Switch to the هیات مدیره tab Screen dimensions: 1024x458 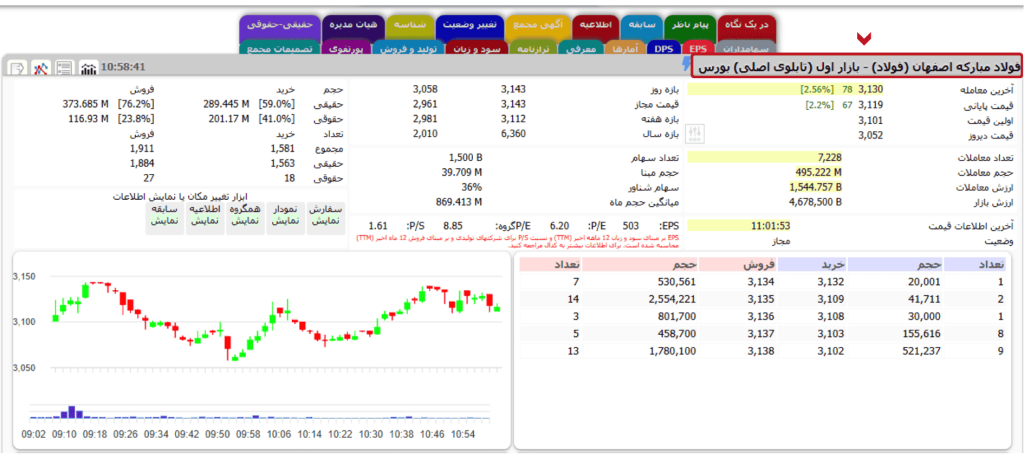[x=341, y=23]
